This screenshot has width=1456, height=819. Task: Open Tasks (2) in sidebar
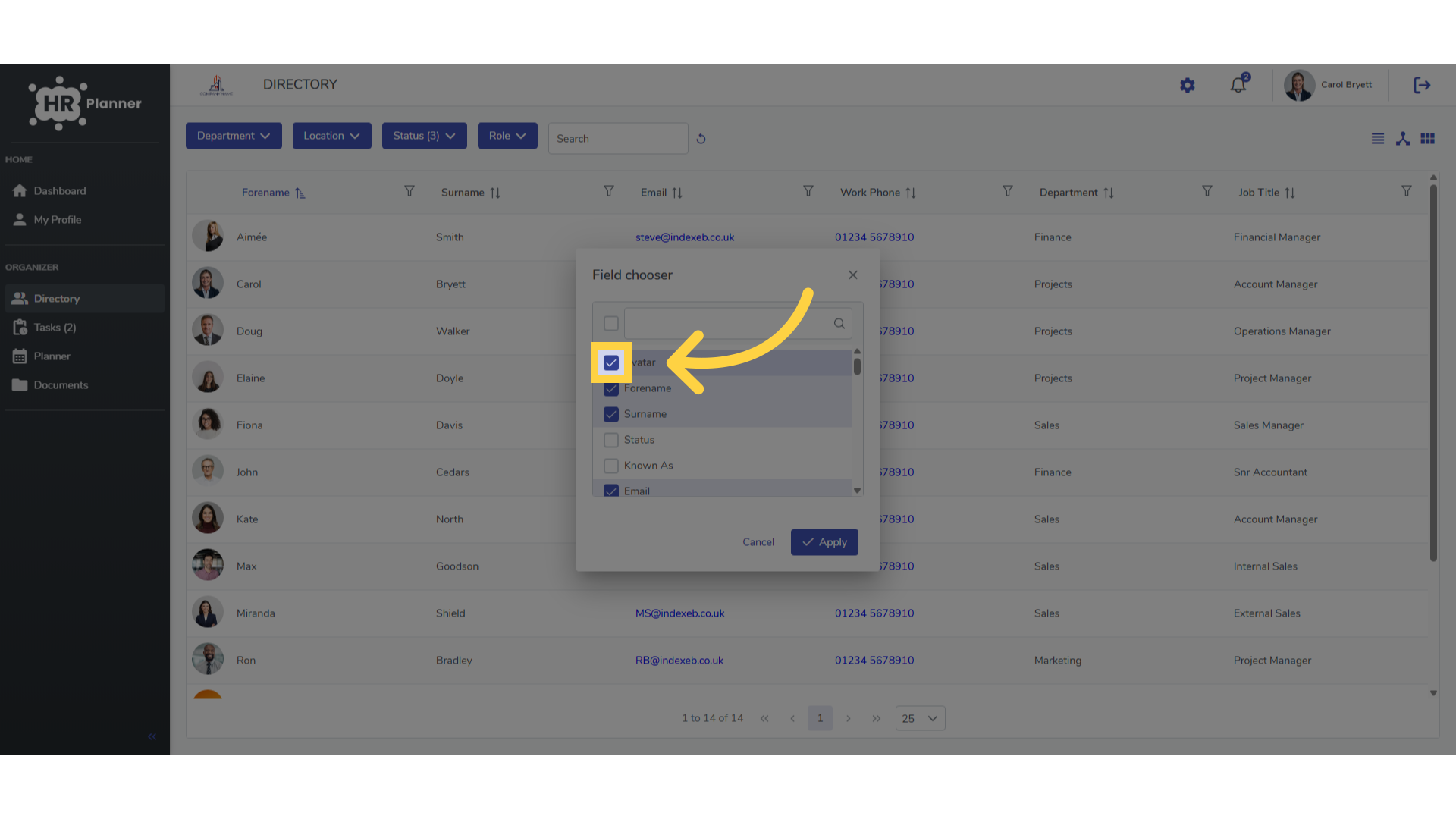click(x=85, y=328)
